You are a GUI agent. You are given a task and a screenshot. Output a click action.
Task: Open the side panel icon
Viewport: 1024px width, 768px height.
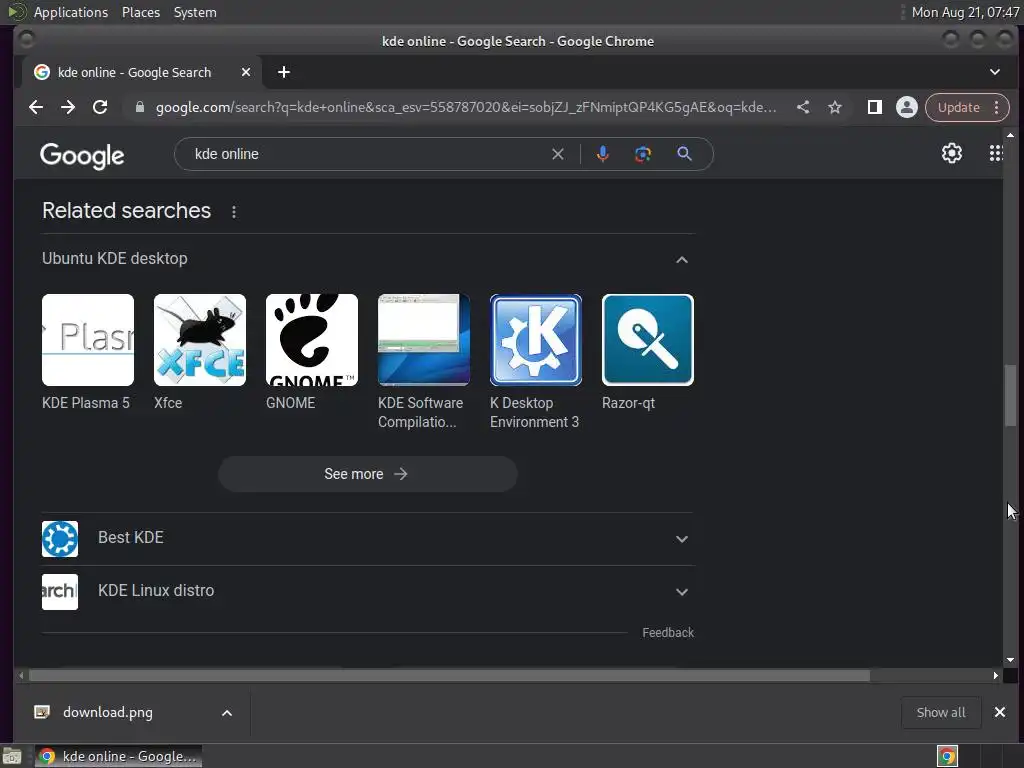click(874, 107)
